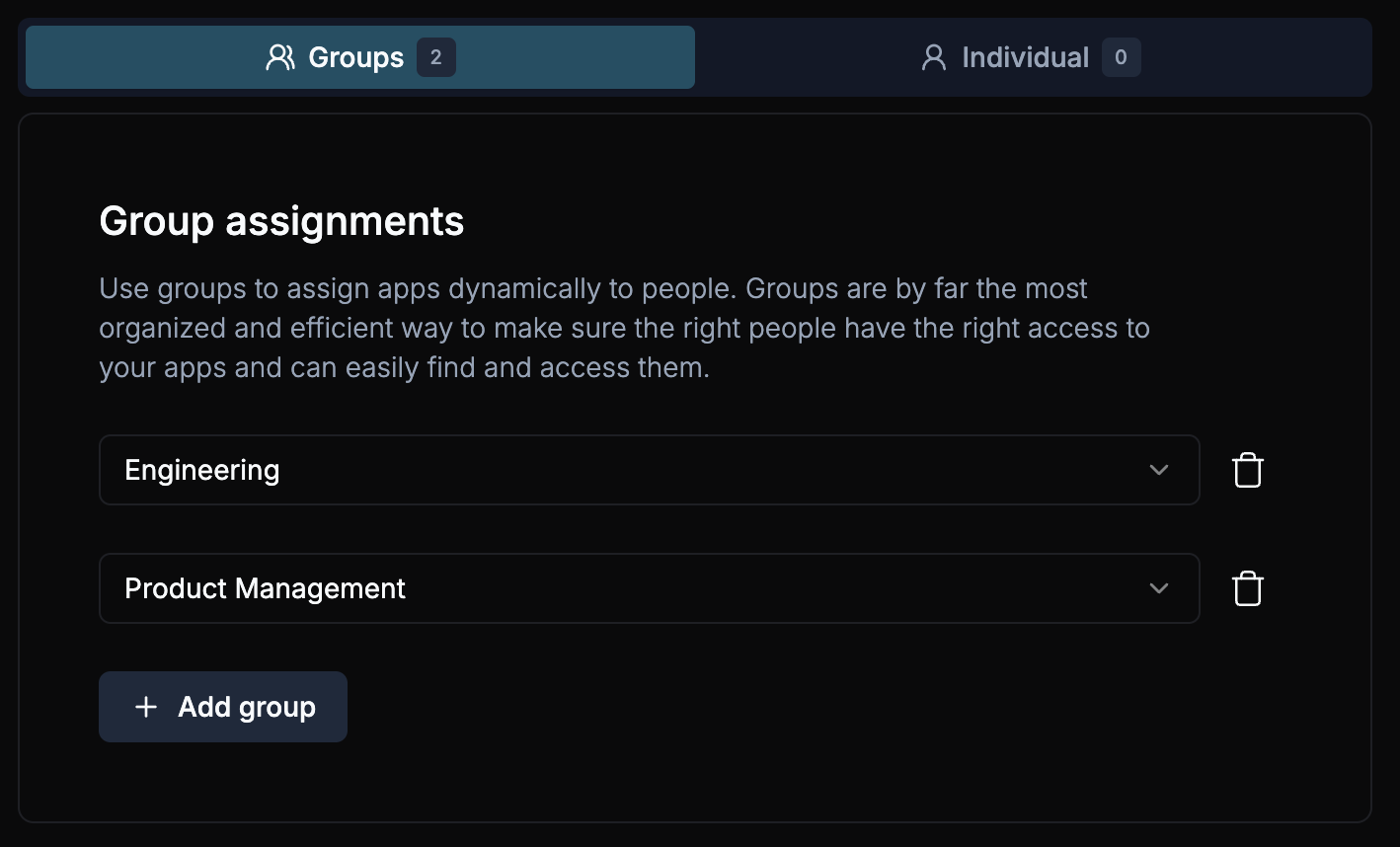This screenshot has height=847, width=1400.
Task: Select the Groups tab
Action: [x=357, y=57]
